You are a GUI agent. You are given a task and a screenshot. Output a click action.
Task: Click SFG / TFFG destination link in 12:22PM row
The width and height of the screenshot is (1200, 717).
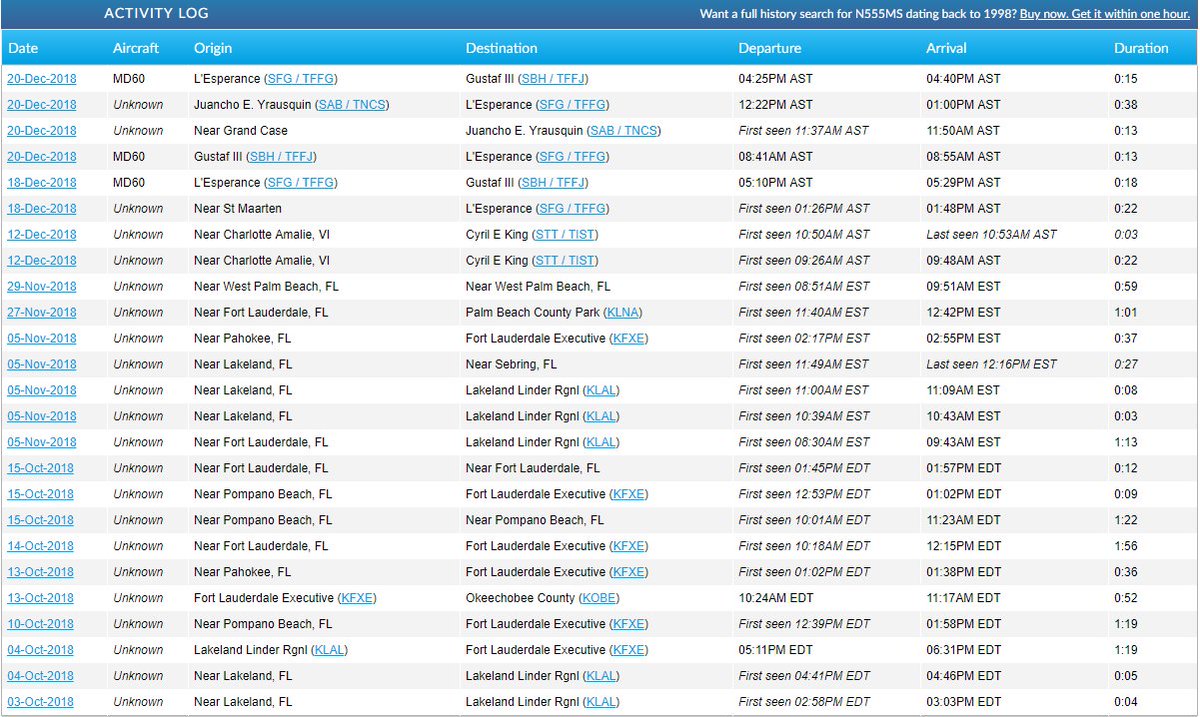(573, 105)
